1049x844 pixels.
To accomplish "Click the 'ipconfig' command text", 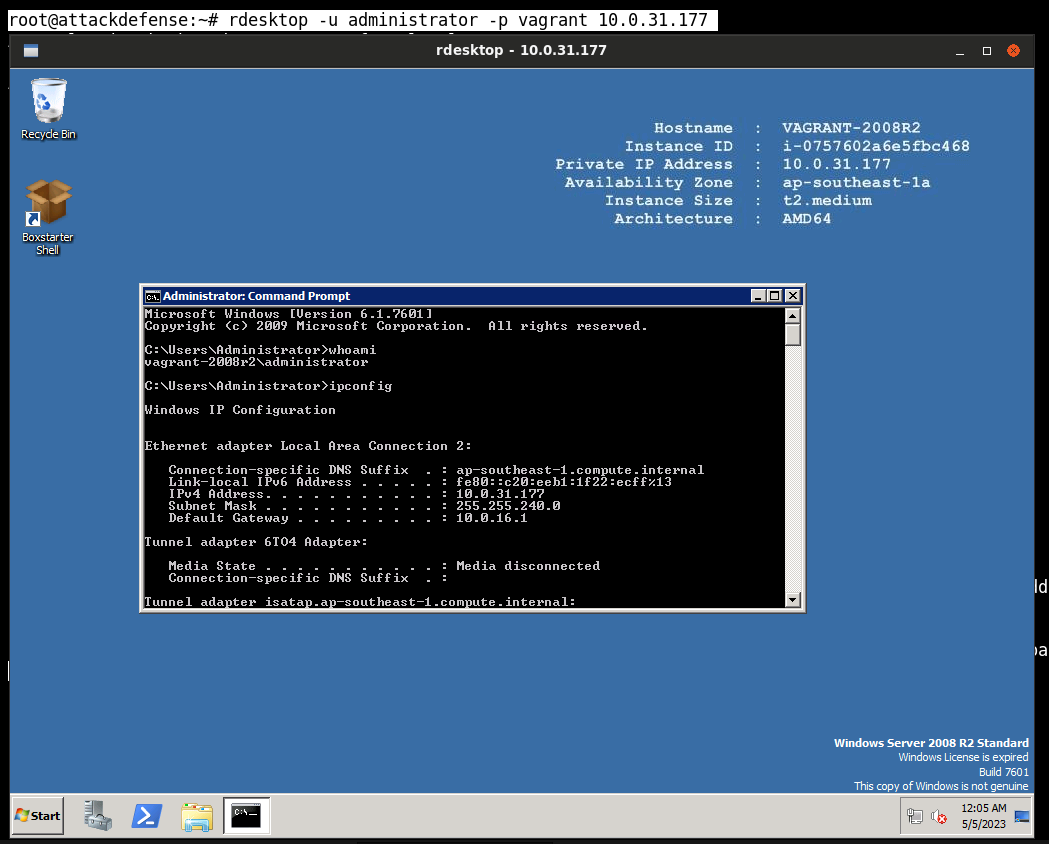I will point(361,386).
